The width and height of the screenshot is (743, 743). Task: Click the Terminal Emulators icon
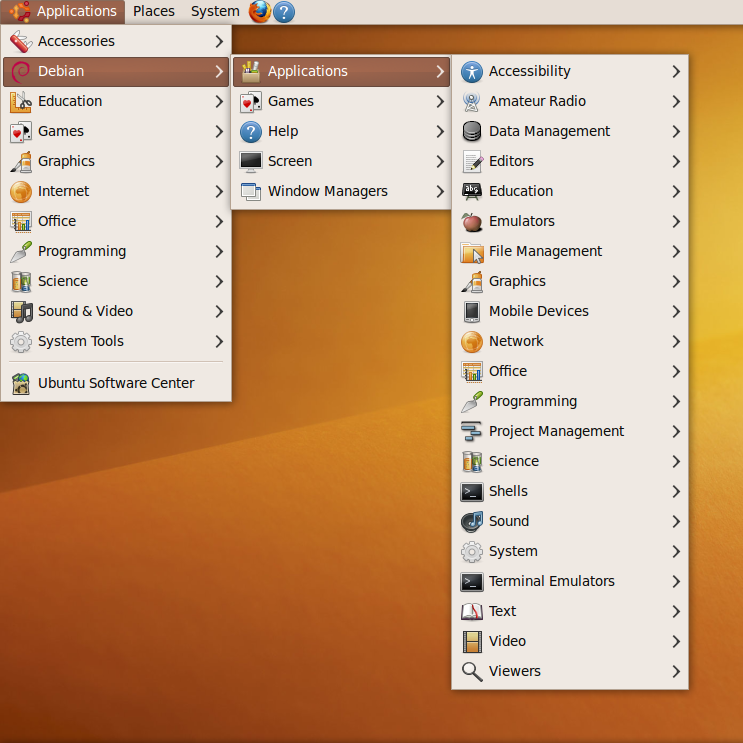471,581
